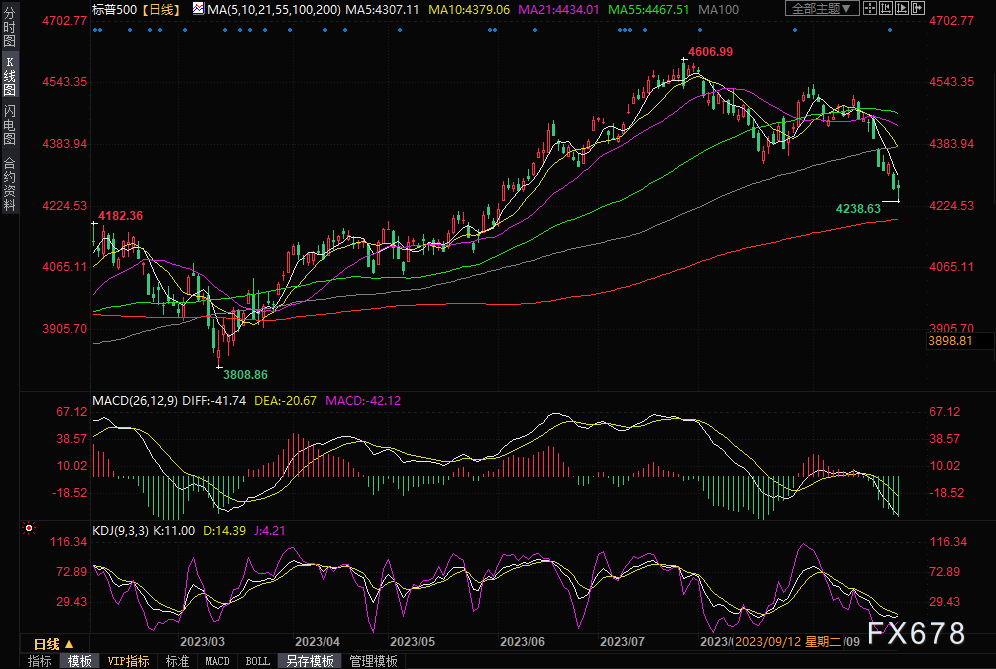Click the MA5:4307.11 value
The image size is (996, 669).
click(x=382, y=10)
